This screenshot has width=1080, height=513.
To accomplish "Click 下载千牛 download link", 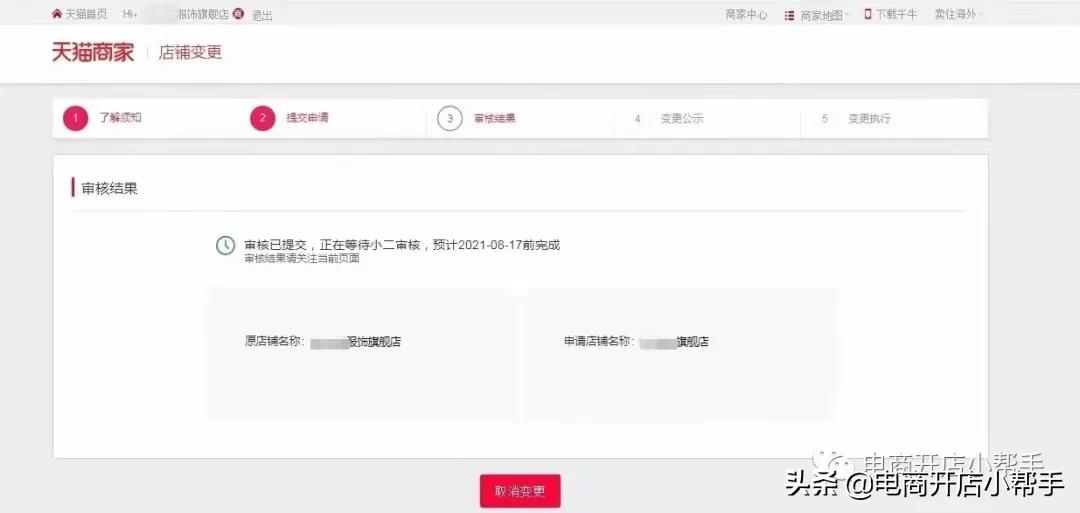I will (x=896, y=14).
